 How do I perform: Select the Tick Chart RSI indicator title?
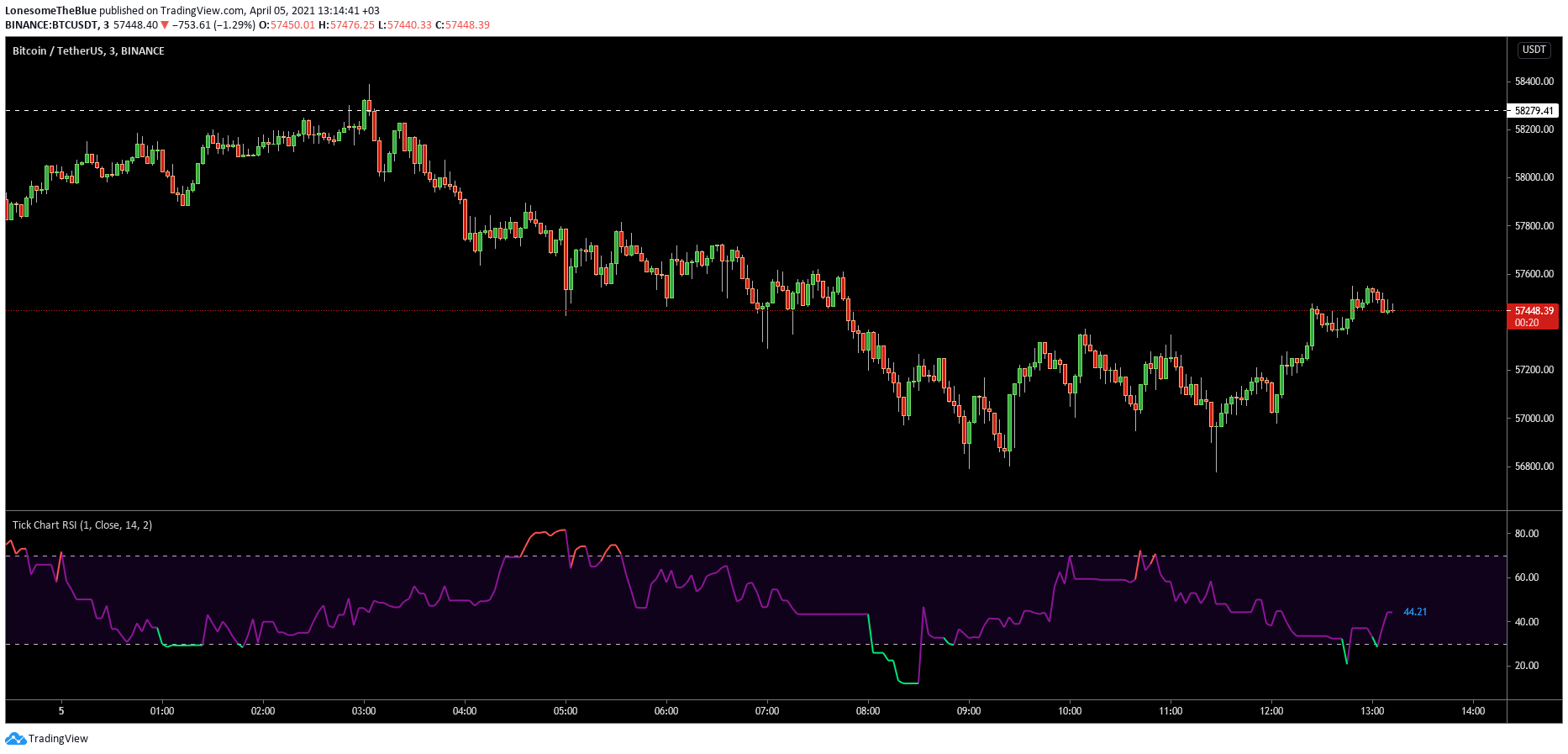click(82, 525)
